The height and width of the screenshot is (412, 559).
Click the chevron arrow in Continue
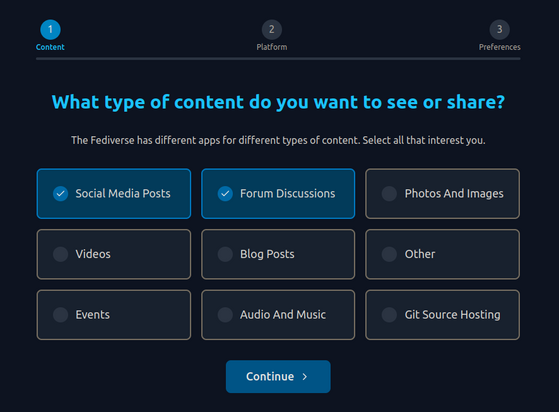pyautogui.click(x=304, y=377)
